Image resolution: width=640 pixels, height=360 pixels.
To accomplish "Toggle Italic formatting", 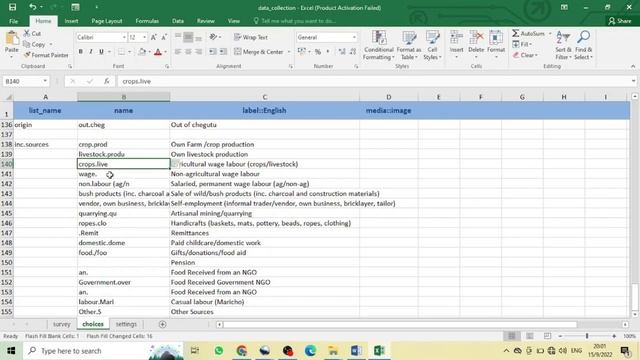I will pos(91,52).
